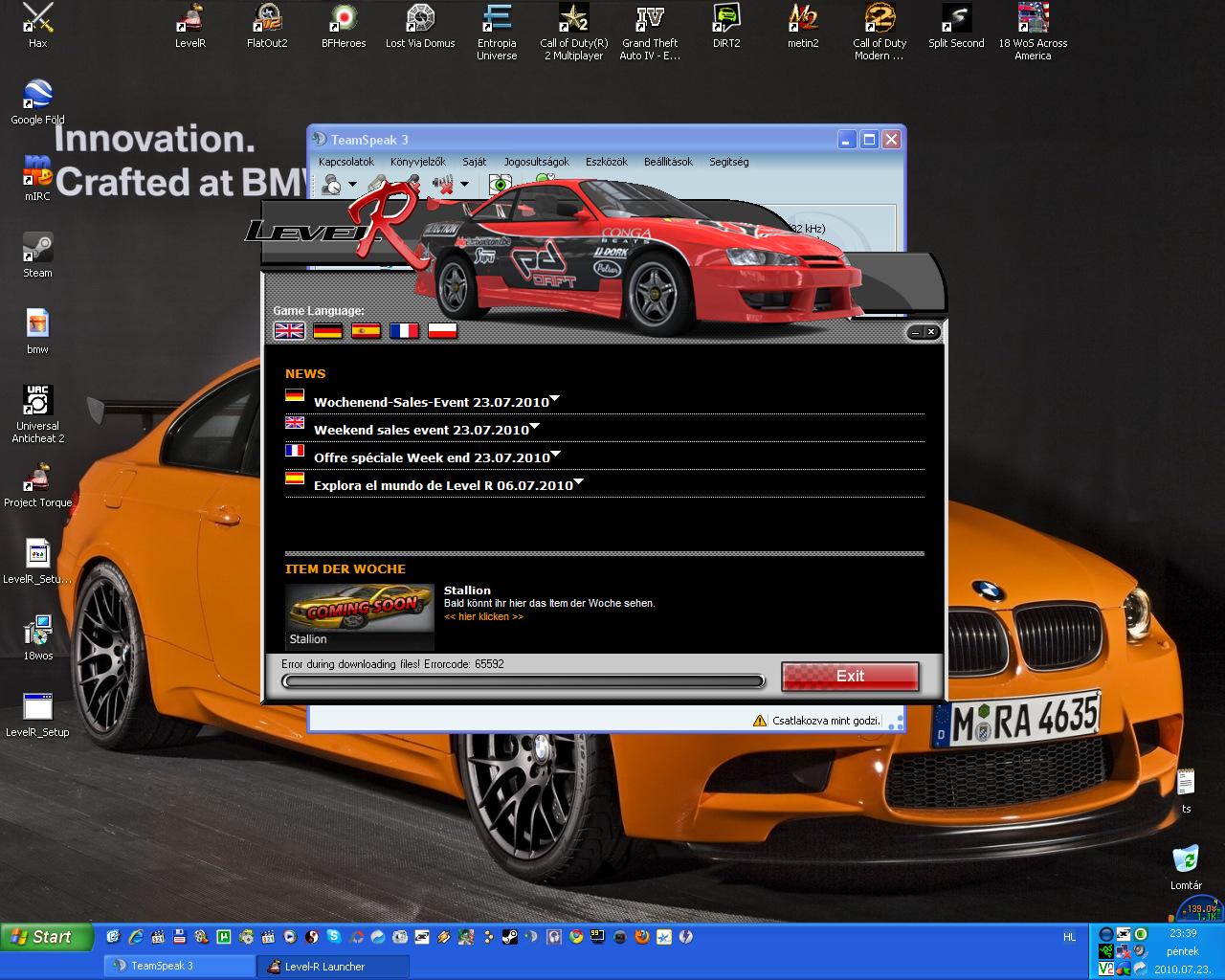Open the BFHeroes desktop shortcut

tap(344, 26)
